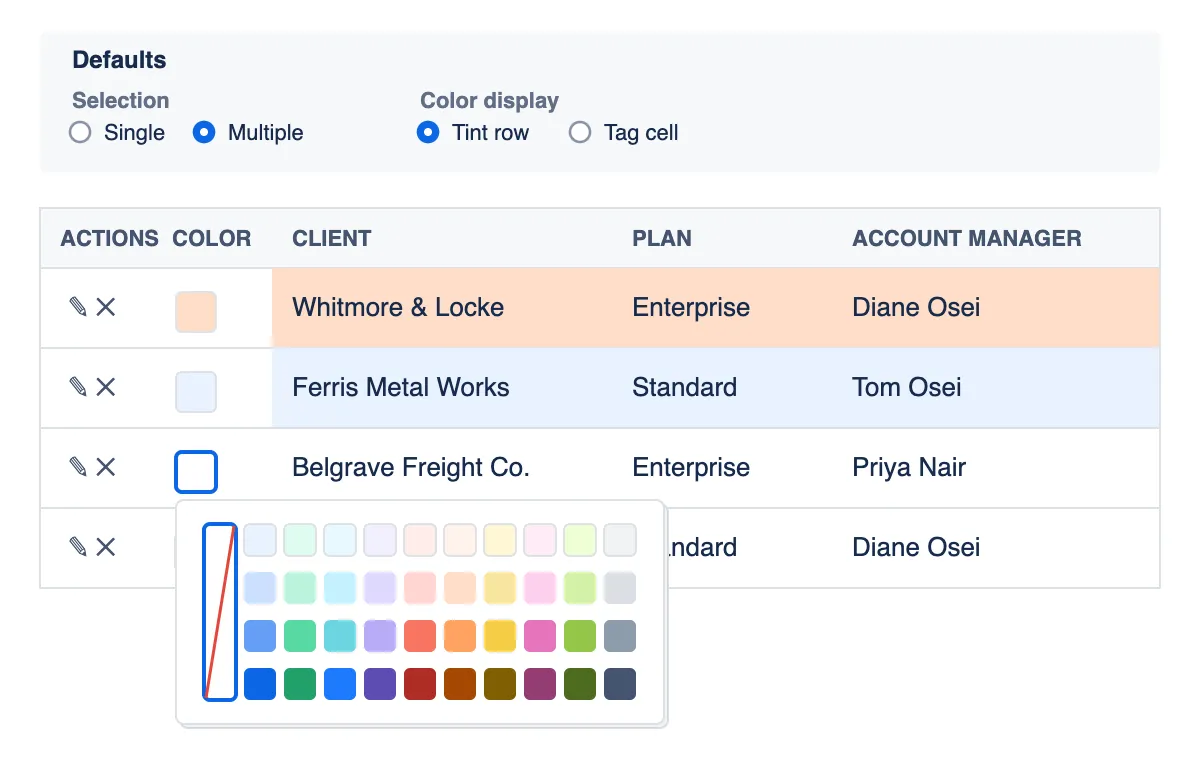Choose the Tag cell color display option

click(580, 132)
